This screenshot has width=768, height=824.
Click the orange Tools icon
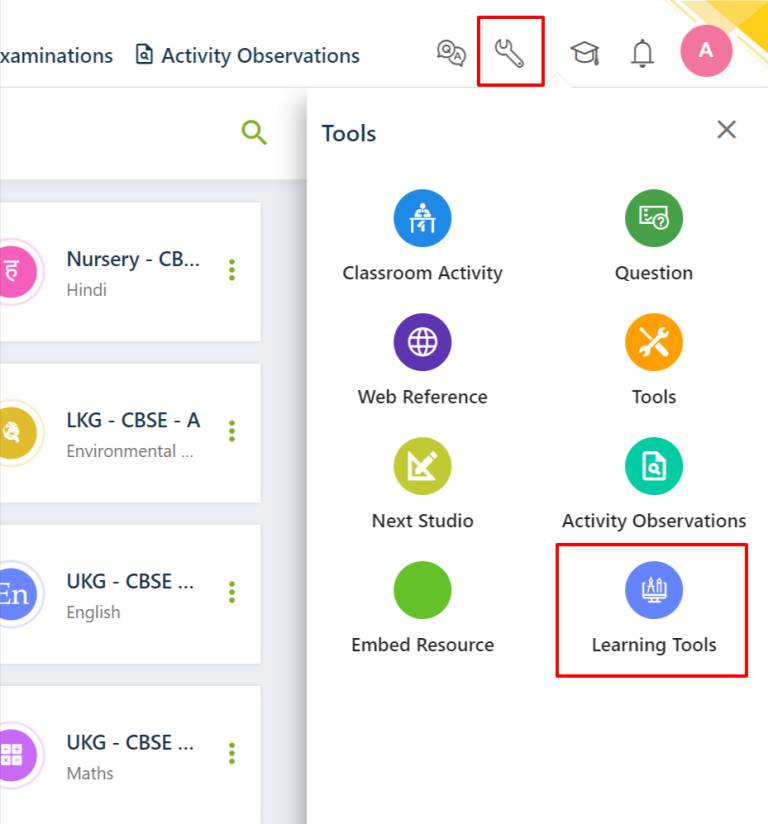pos(653,341)
